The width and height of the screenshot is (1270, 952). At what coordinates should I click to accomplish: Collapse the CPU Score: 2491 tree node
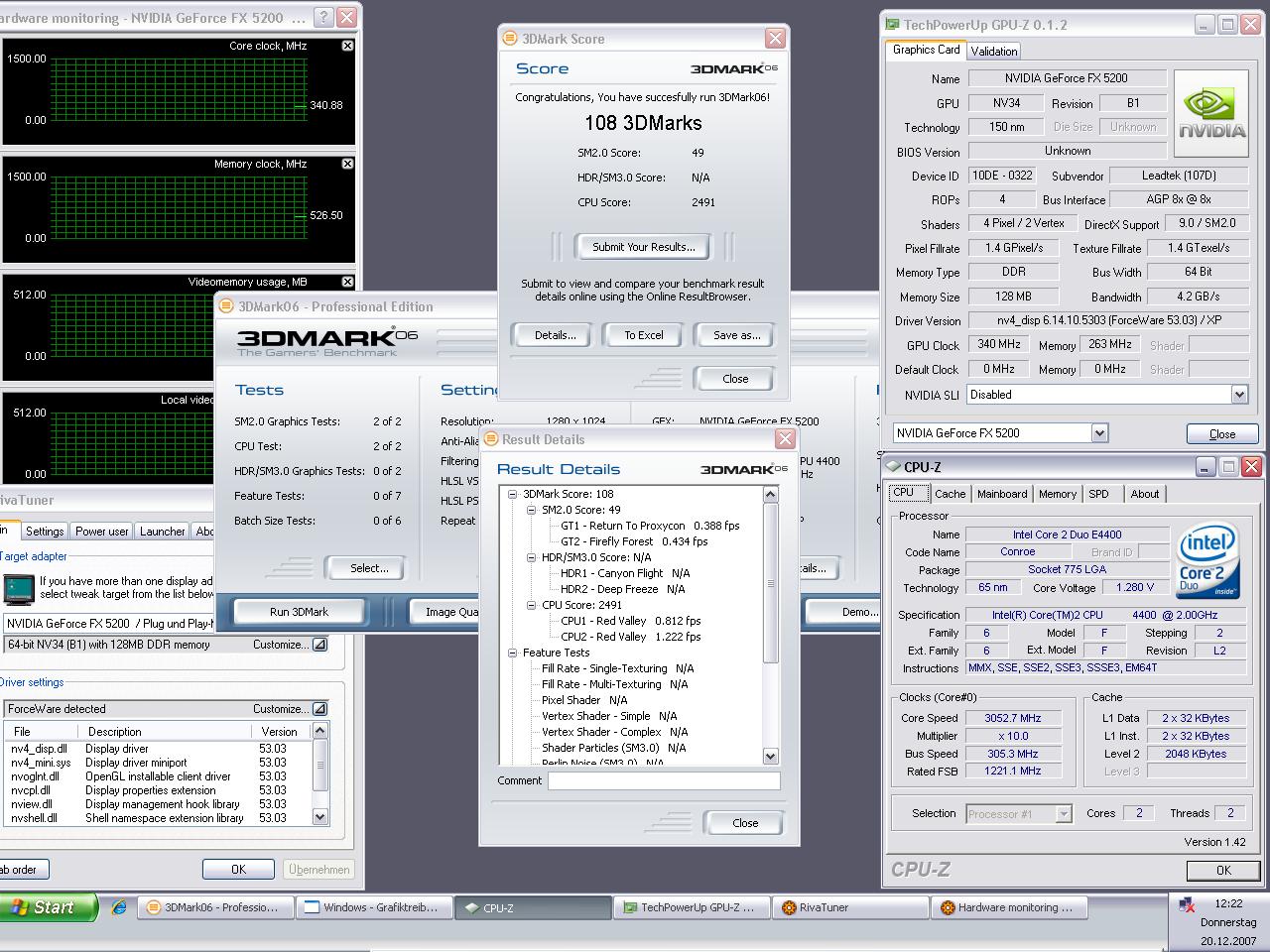pos(532,605)
